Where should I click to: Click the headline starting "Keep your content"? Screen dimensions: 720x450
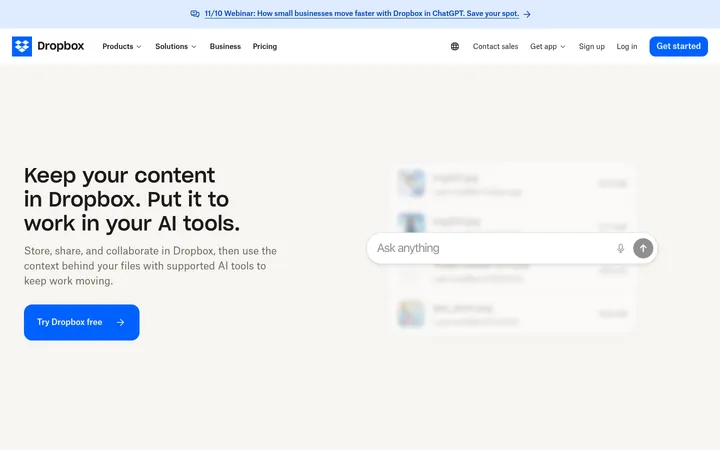(132, 199)
